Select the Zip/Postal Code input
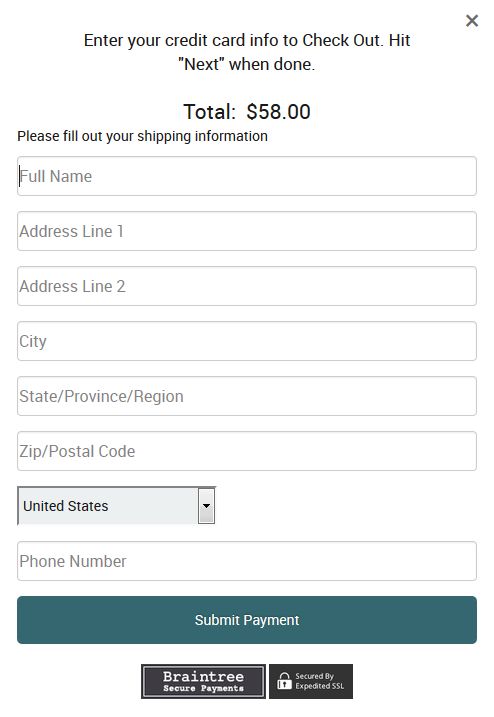Viewport: 494px width, 717px height. tap(247, 451)
